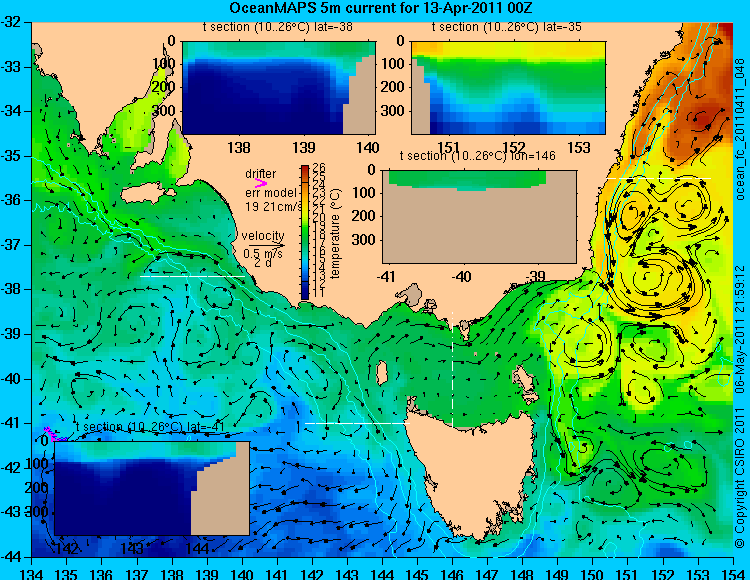Open the lat=-35 temperature section plot
The height and width of the screenshot is (580, 750).
[x=508, y=88]
